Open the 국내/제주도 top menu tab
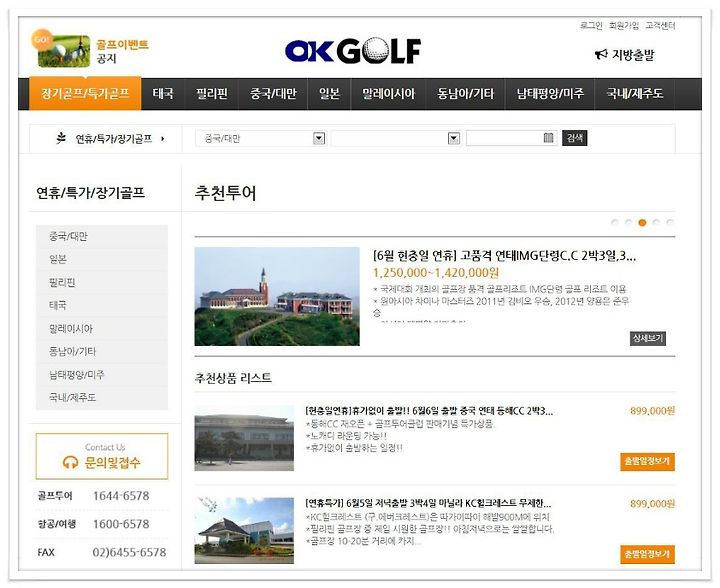Viewport: 720px width, 588px height. click(x=635, y=94)
